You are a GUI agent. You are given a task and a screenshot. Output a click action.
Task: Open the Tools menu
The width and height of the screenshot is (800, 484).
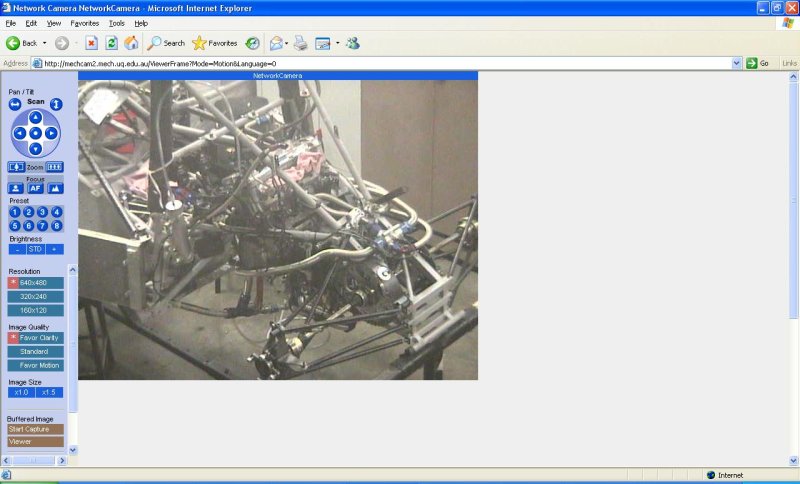tap(117, 22)
